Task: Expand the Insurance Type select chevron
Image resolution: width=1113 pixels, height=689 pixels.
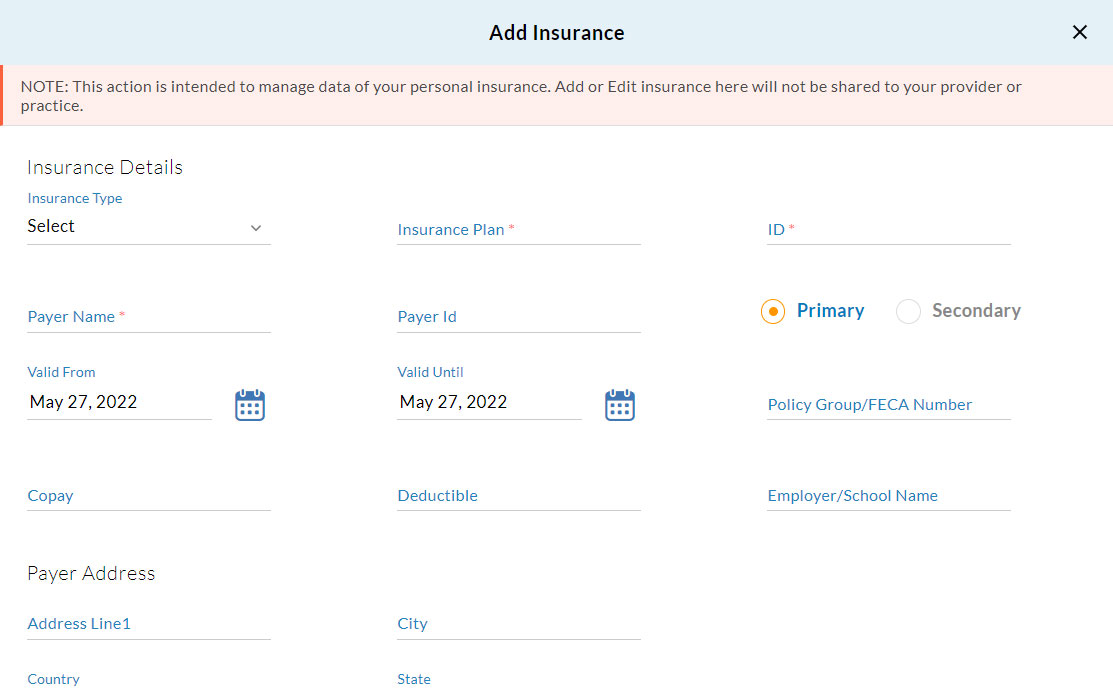Action: pyautogui.click(x=257, y=228)
